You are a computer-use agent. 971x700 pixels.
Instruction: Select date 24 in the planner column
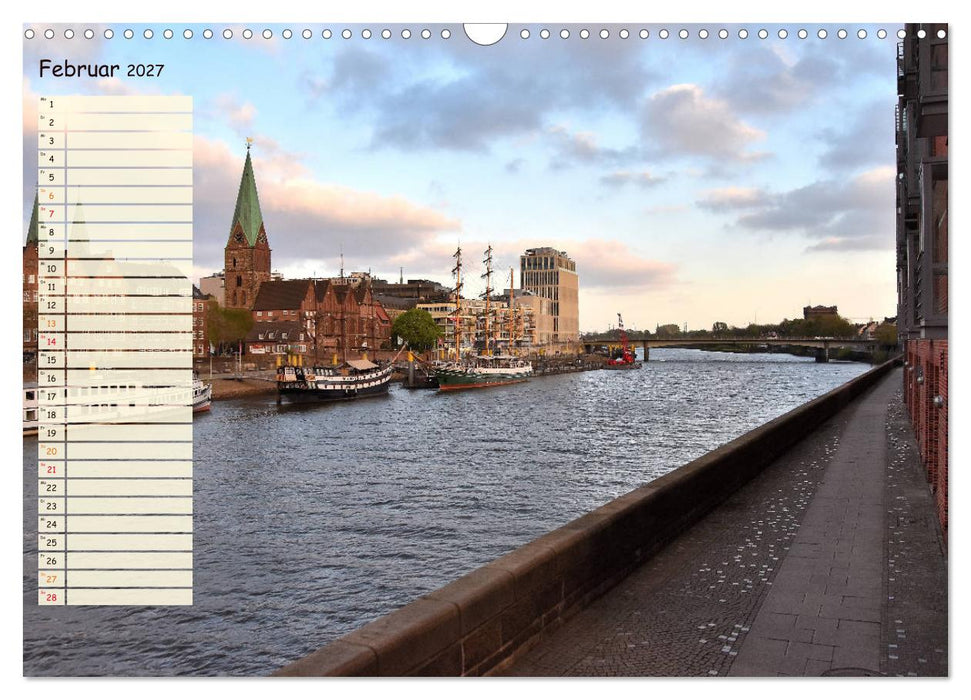click(x=51, y=525)
